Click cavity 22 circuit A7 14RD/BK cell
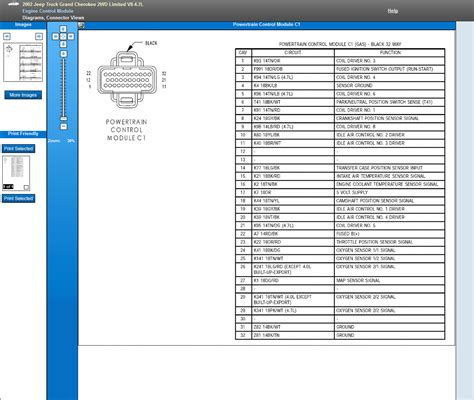This screenshot has width=474, height=400. pos(293,234)
